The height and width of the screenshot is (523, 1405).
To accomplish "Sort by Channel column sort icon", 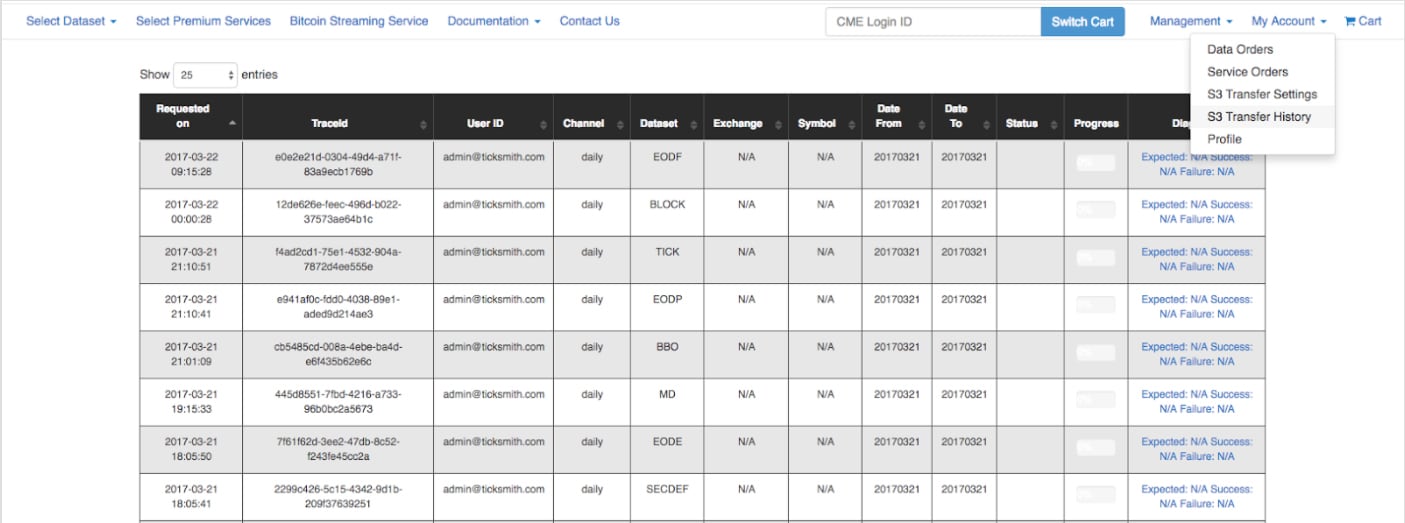I will point(620,124).
